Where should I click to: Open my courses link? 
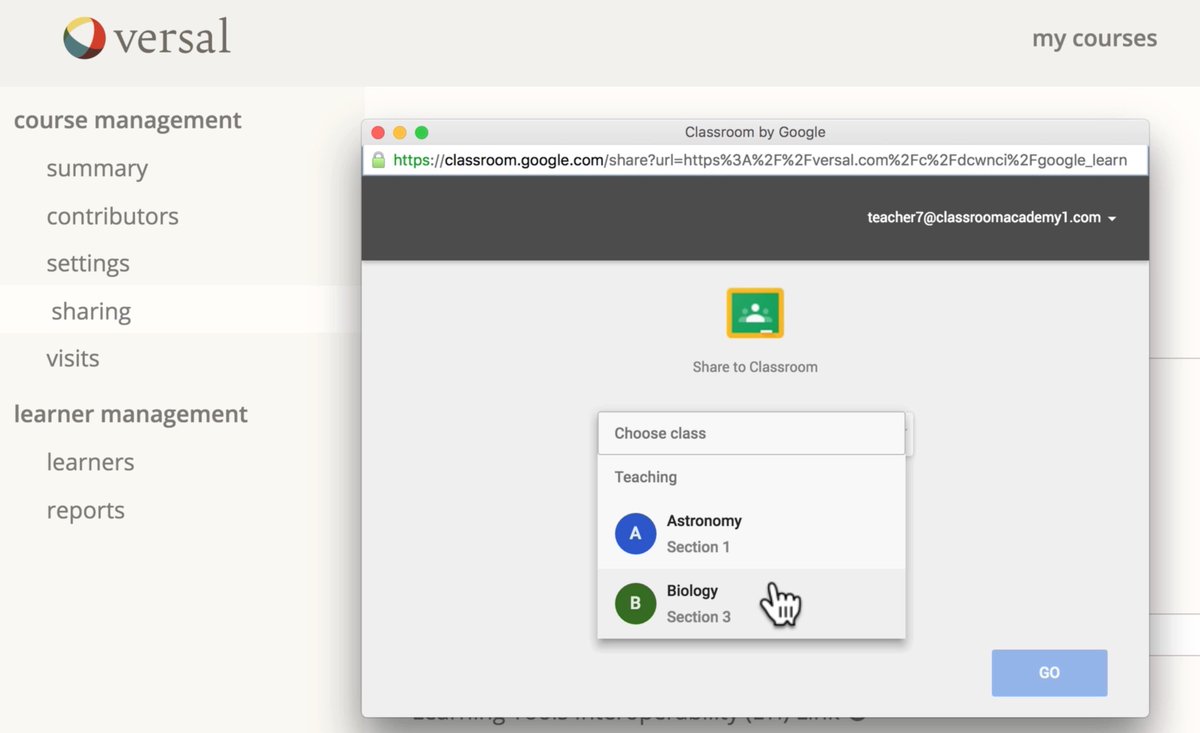(1094, 39)
